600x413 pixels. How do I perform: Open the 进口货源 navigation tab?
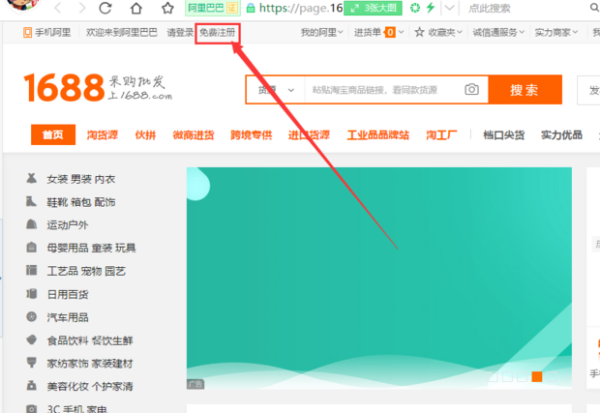click(x=309, y=135)
